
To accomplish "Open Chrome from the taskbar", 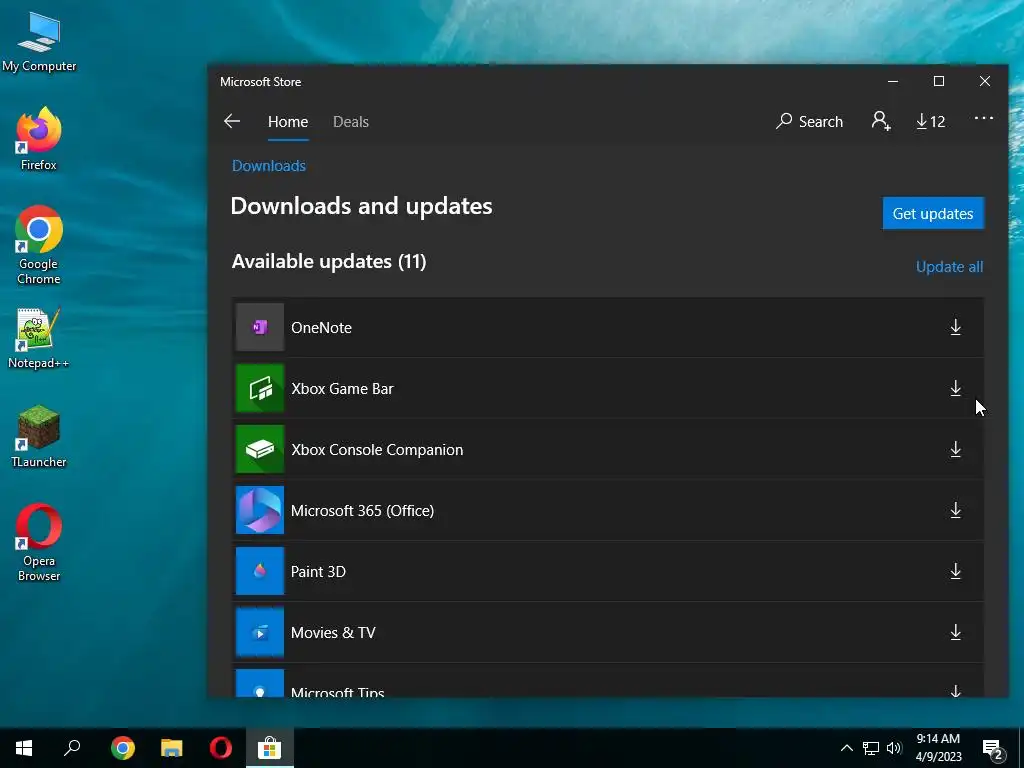I will click(123, 748).
